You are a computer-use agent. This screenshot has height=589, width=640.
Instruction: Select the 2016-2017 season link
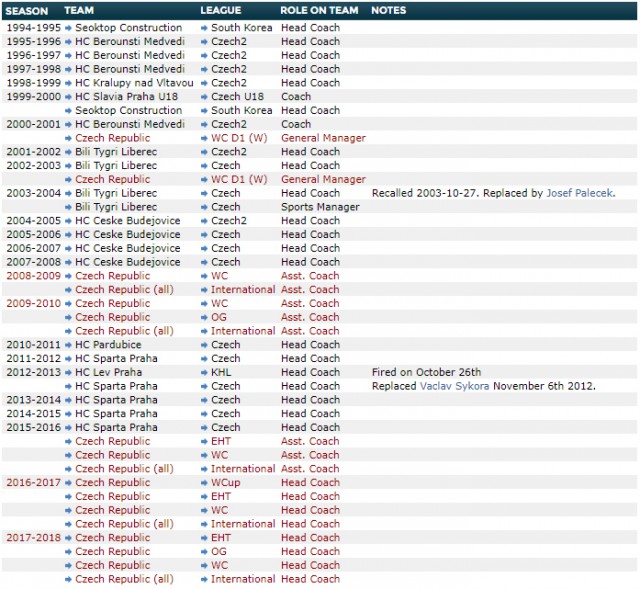33,482
